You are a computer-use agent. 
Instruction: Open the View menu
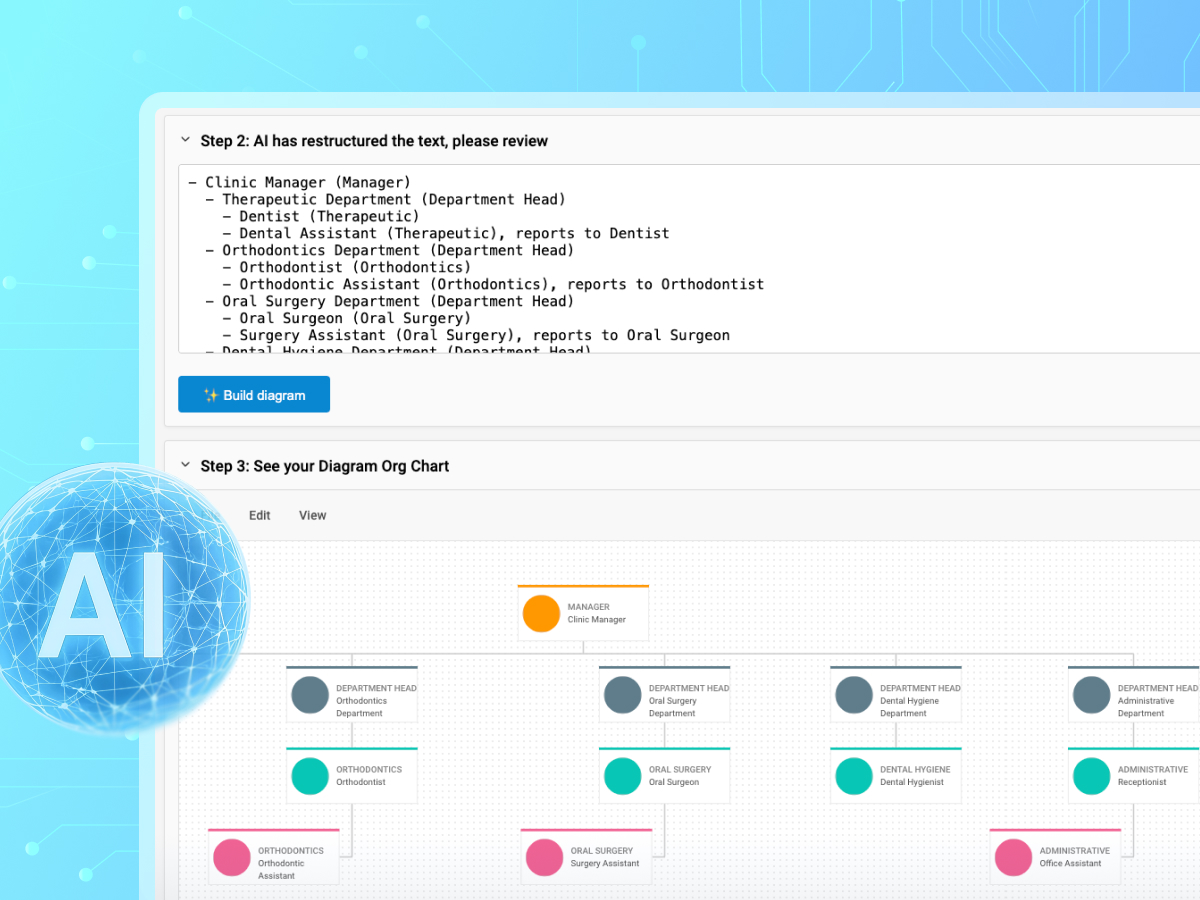pyautogui.click(x=312, y=515)
